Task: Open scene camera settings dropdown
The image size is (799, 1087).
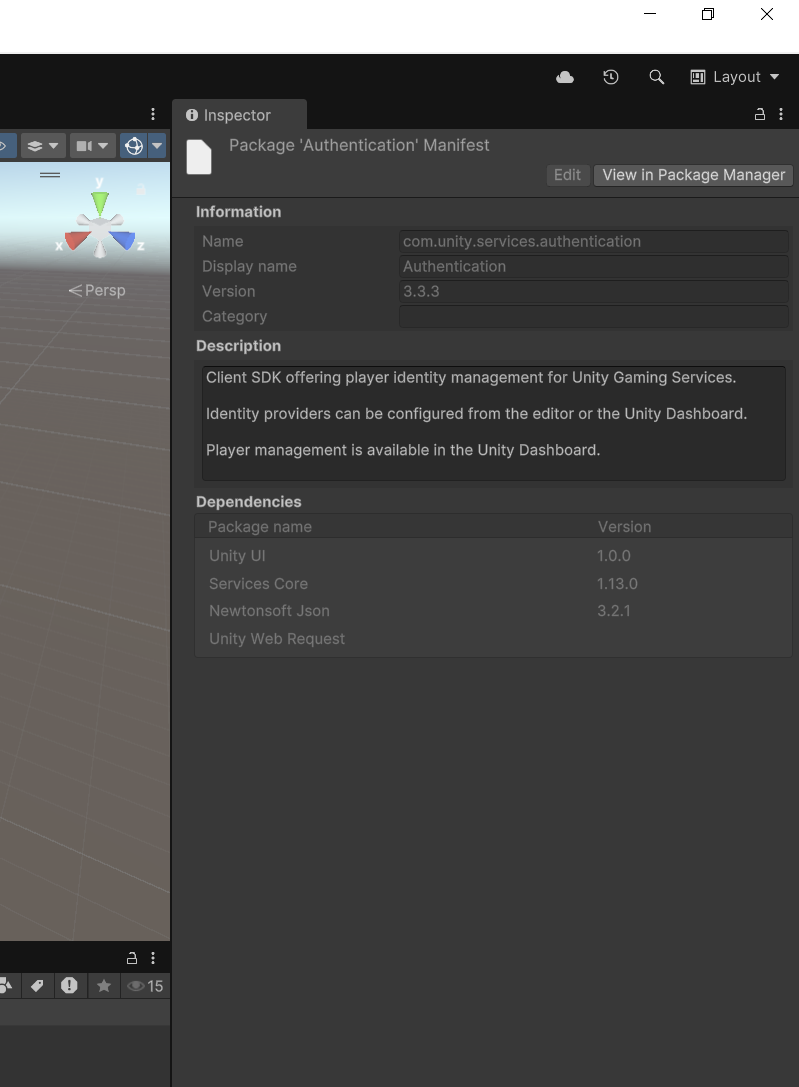Action: (x=93, y=146)
